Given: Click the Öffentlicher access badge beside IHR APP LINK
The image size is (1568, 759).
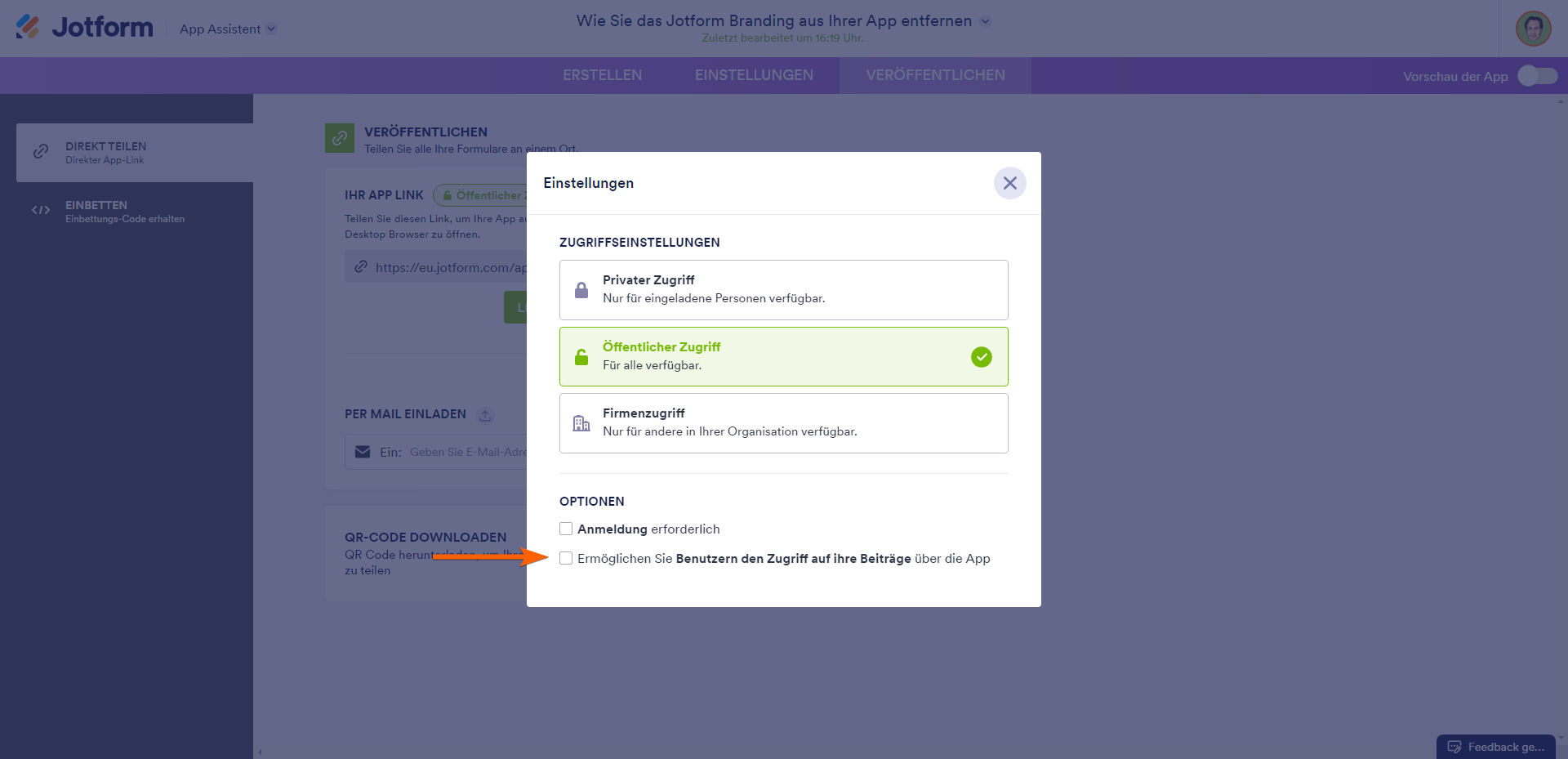Looking at the screenshot, I should tap(482, 195).
